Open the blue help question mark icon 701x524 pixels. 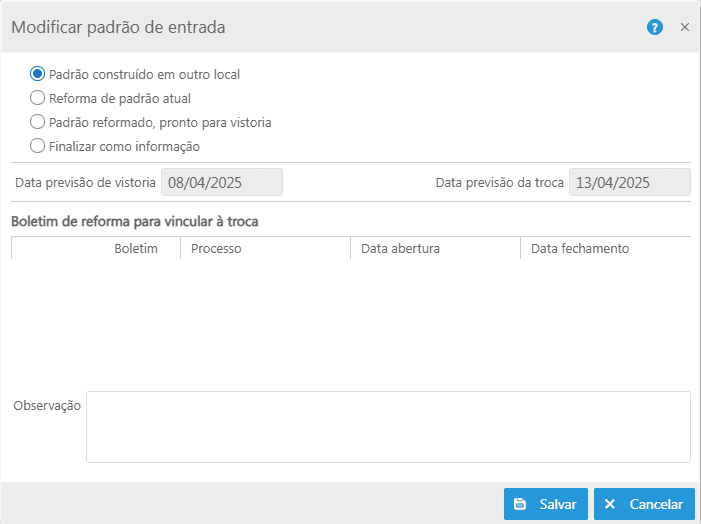[655, 28]
